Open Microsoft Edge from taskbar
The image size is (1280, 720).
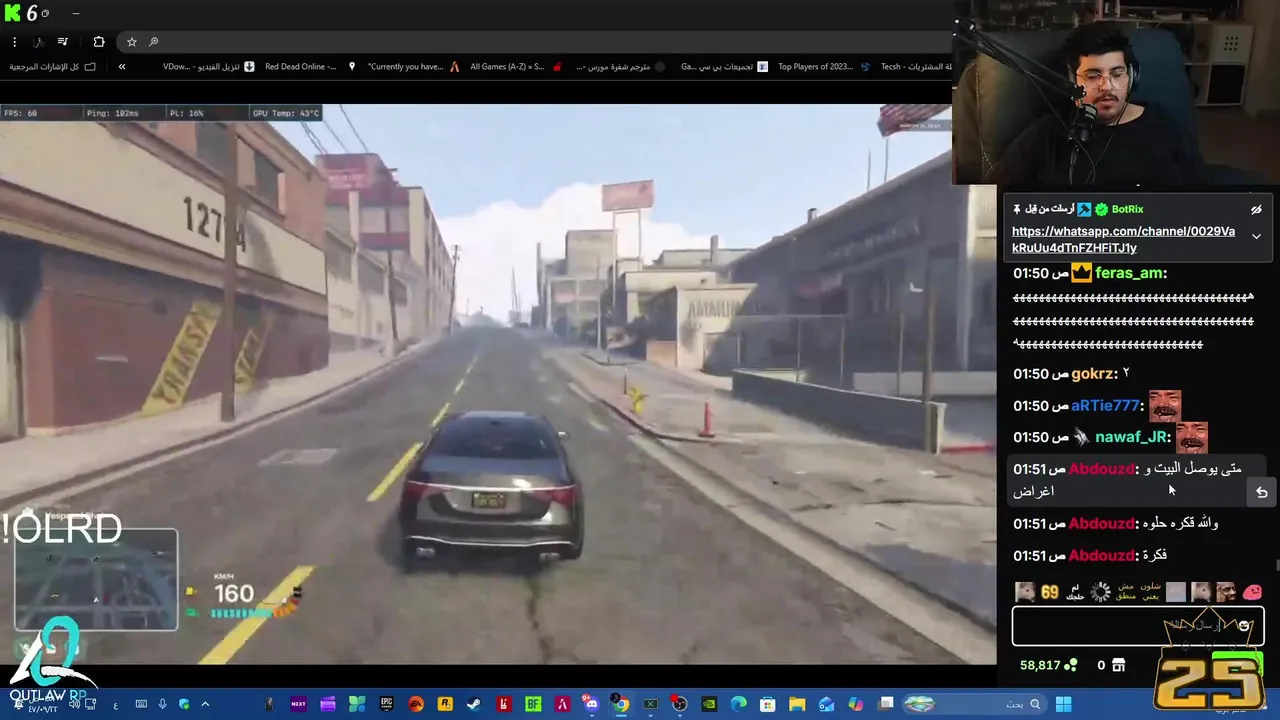[x=738, y=705]
